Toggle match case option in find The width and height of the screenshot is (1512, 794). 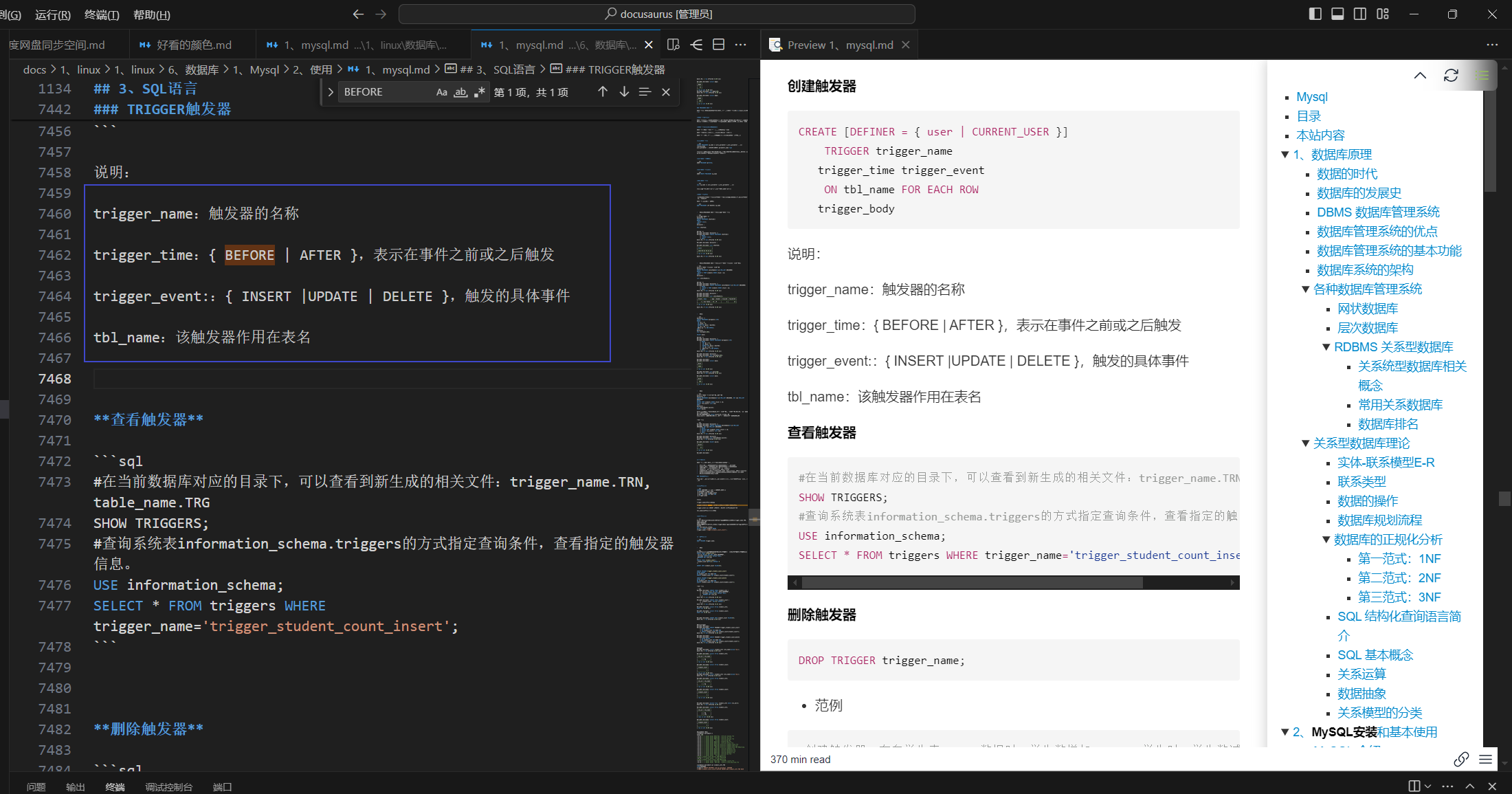(x=442, y=92)
